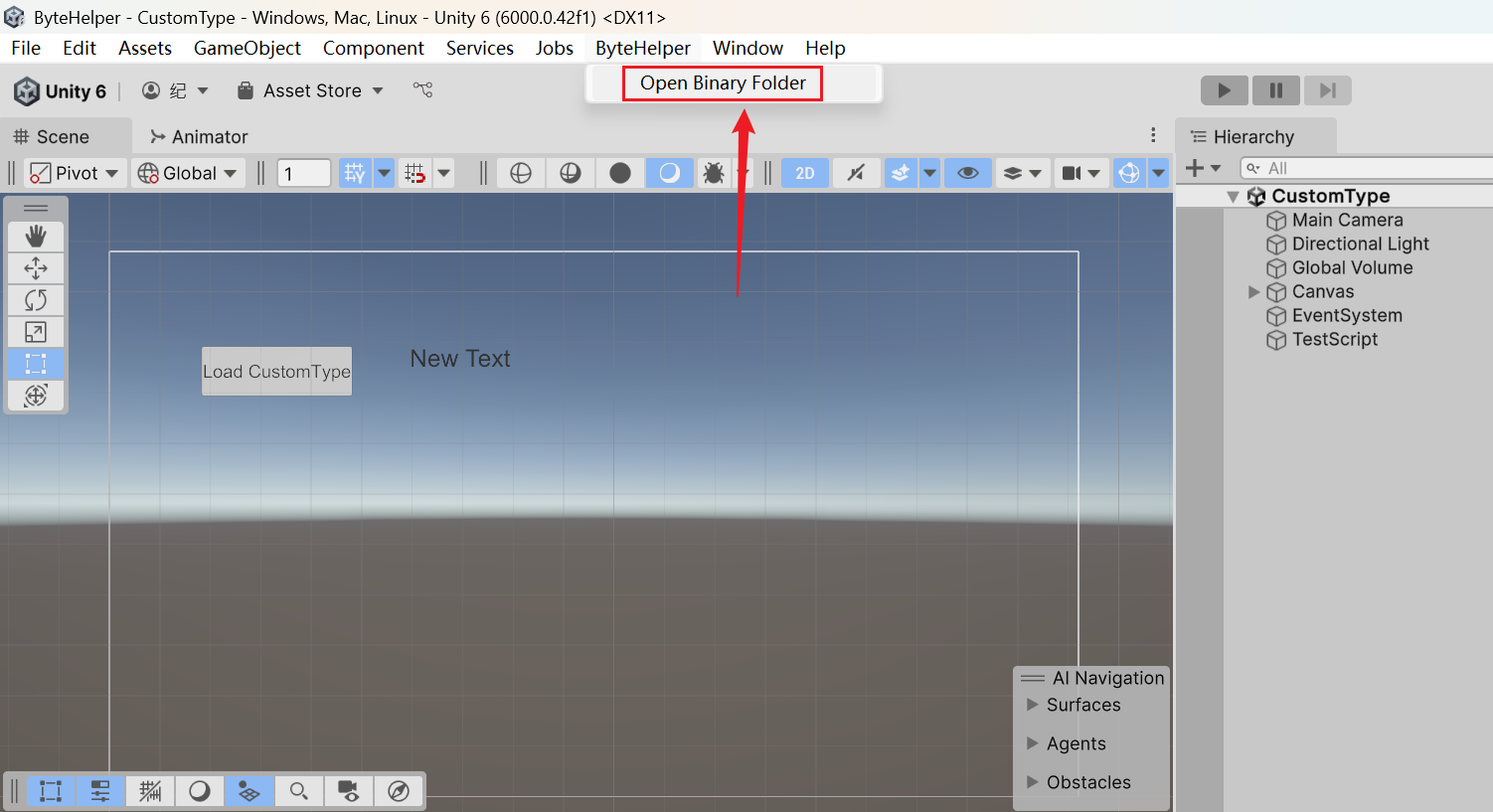Select the Move tool
This screenshot has width=1493, height=812.
pos(36,268)
